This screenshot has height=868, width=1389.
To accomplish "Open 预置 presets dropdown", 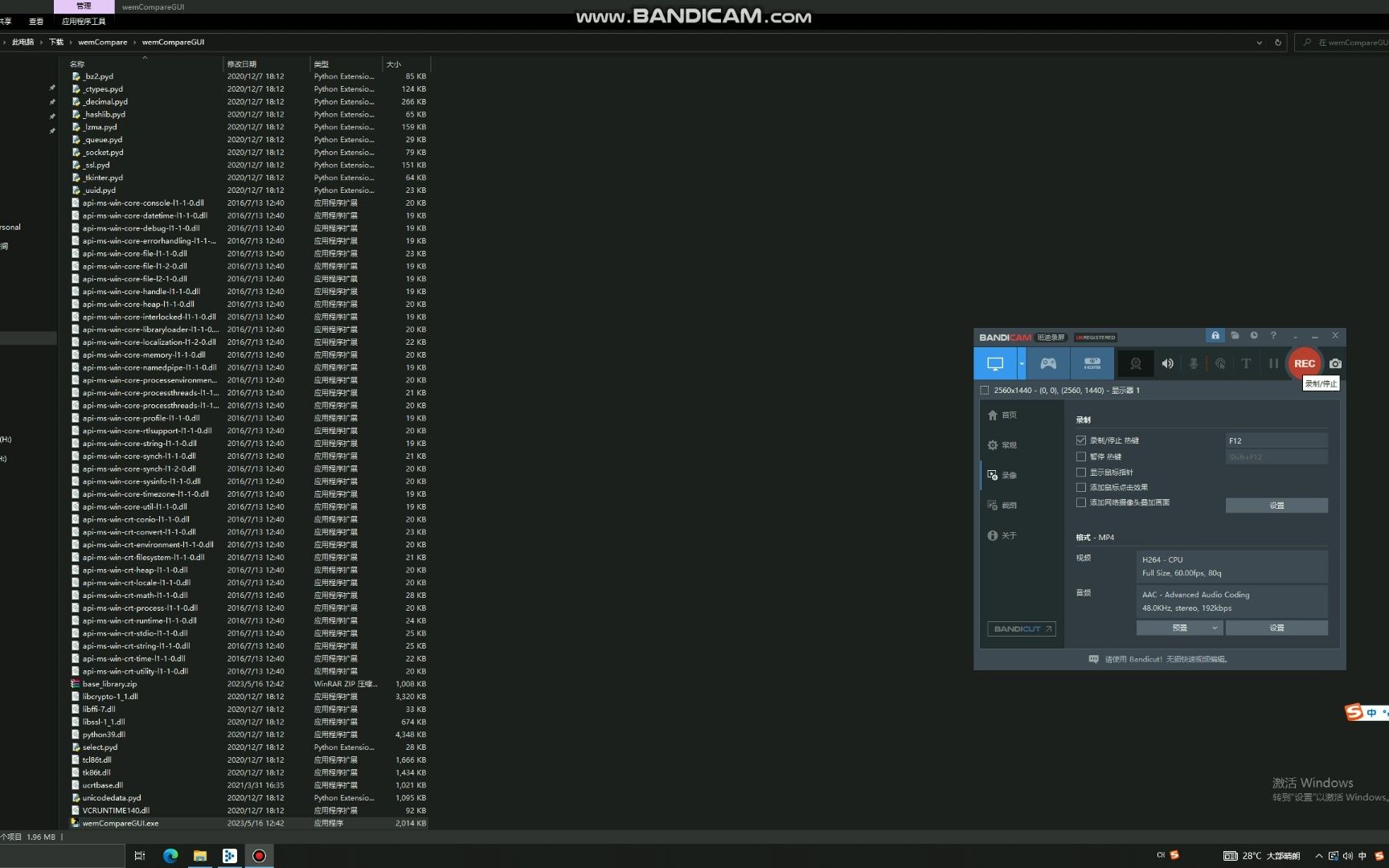I will coord(1179,628).
